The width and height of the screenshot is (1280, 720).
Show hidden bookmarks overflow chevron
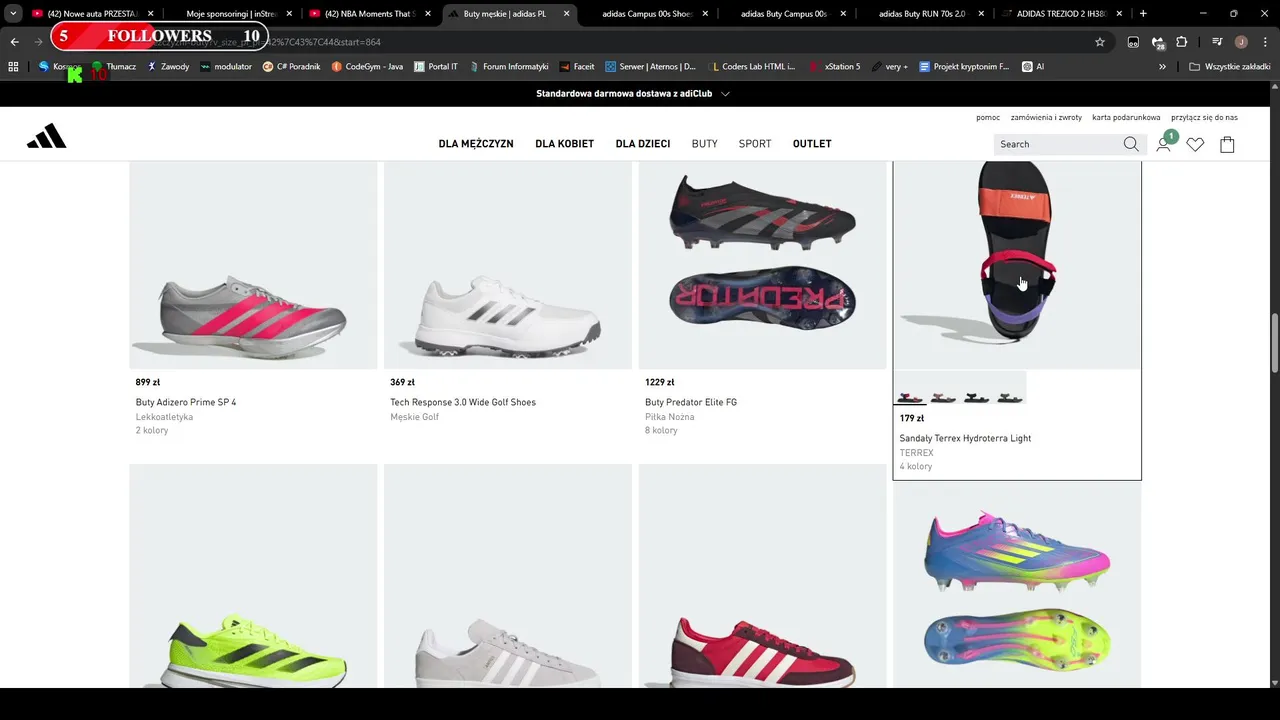pyautogui.click(x=1162, y=66)
